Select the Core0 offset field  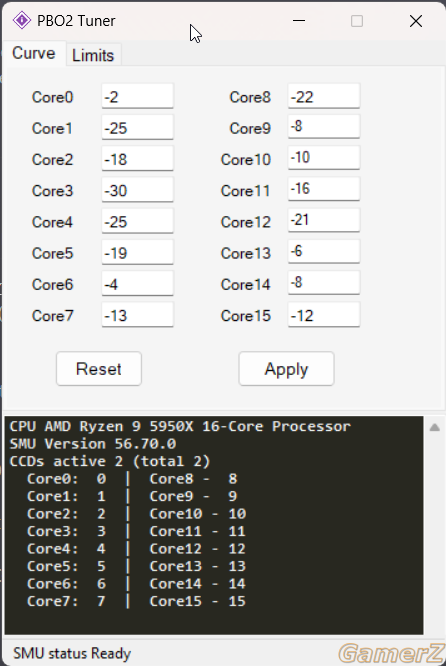click(x=137, y=96)
